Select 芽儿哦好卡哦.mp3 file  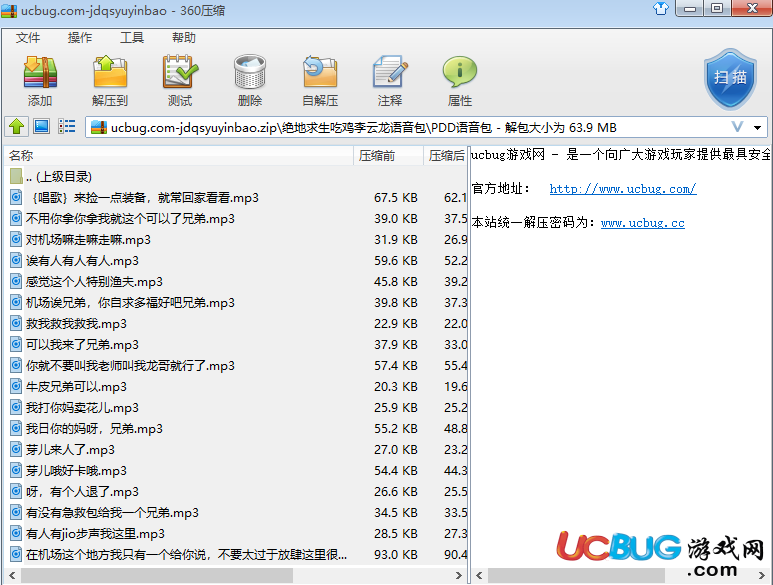pyautogui.click(x=236, y=471)
